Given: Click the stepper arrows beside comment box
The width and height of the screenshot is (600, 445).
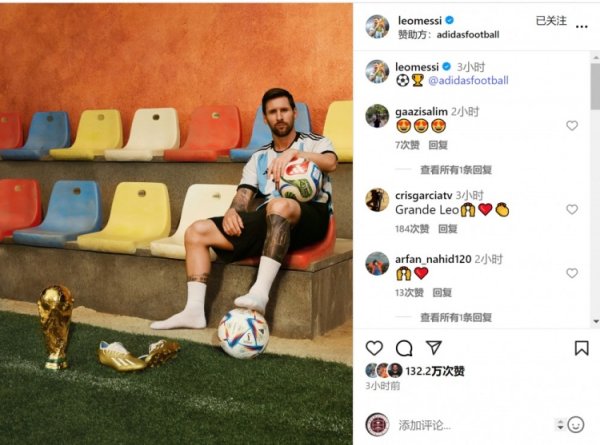Looking at the screenshot, I should pyautogui.click(x=560, y=425).
